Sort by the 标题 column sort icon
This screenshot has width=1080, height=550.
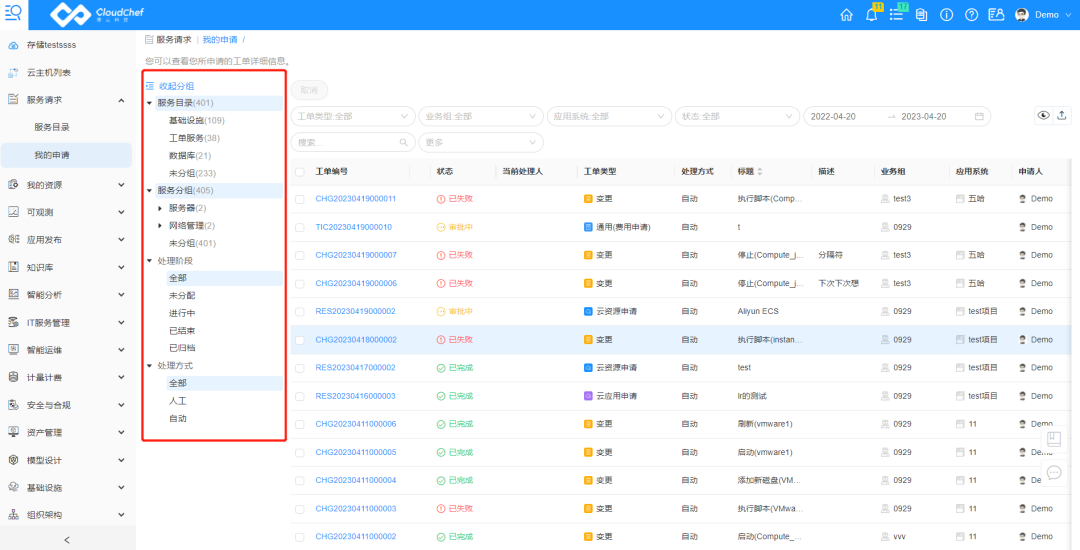760,171
